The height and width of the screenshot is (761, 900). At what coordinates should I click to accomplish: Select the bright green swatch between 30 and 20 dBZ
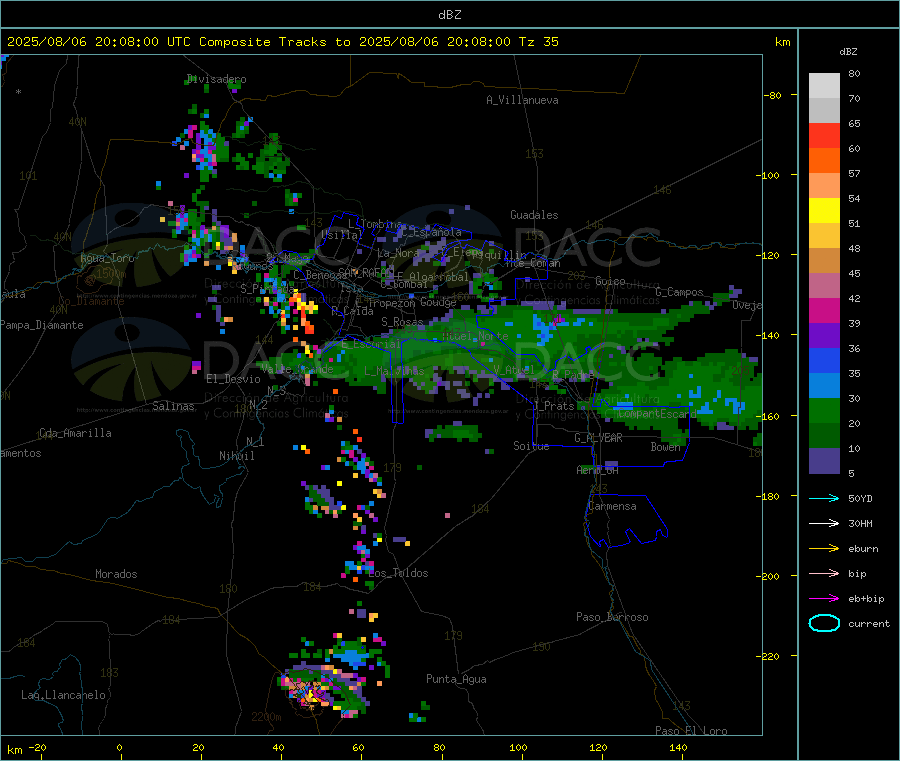pos(824,410)
